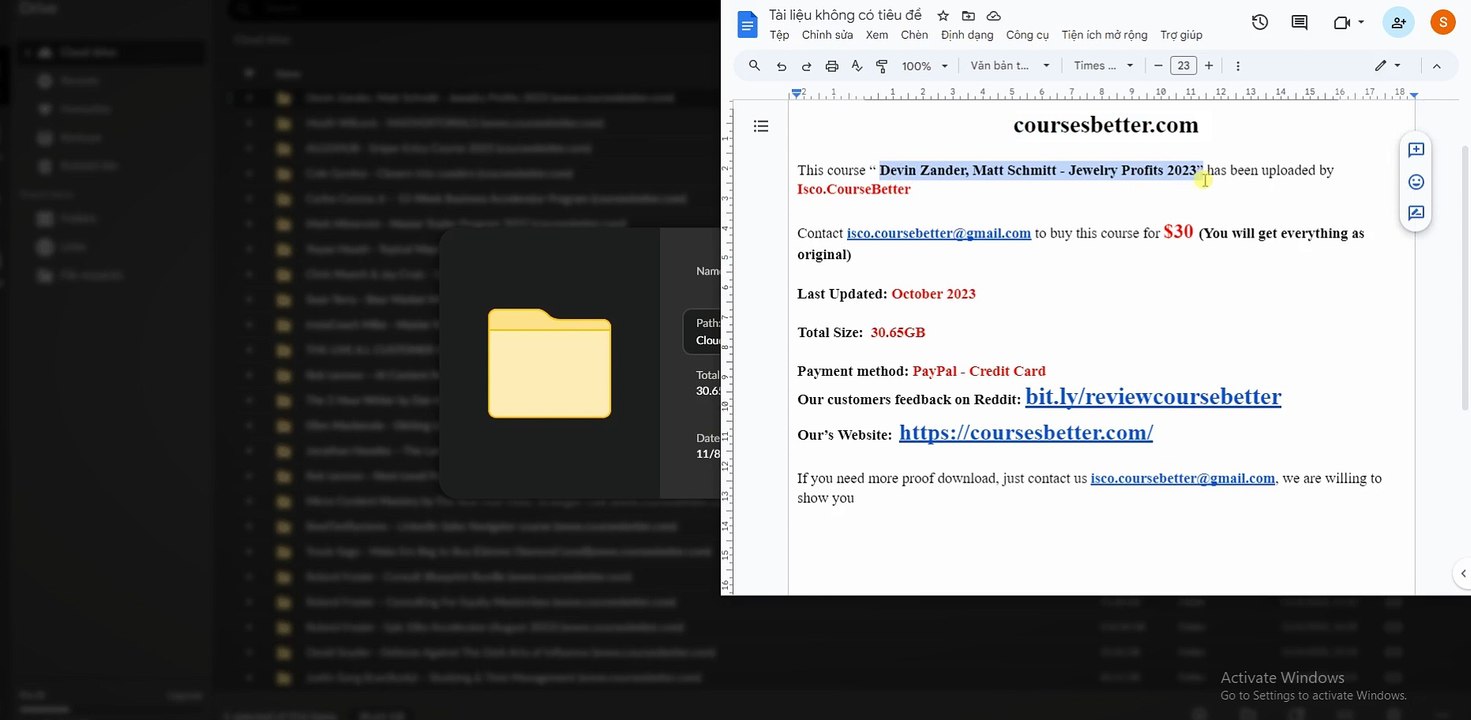Rename the document title Tài liệu không có tiêu đề

(845, 15)
